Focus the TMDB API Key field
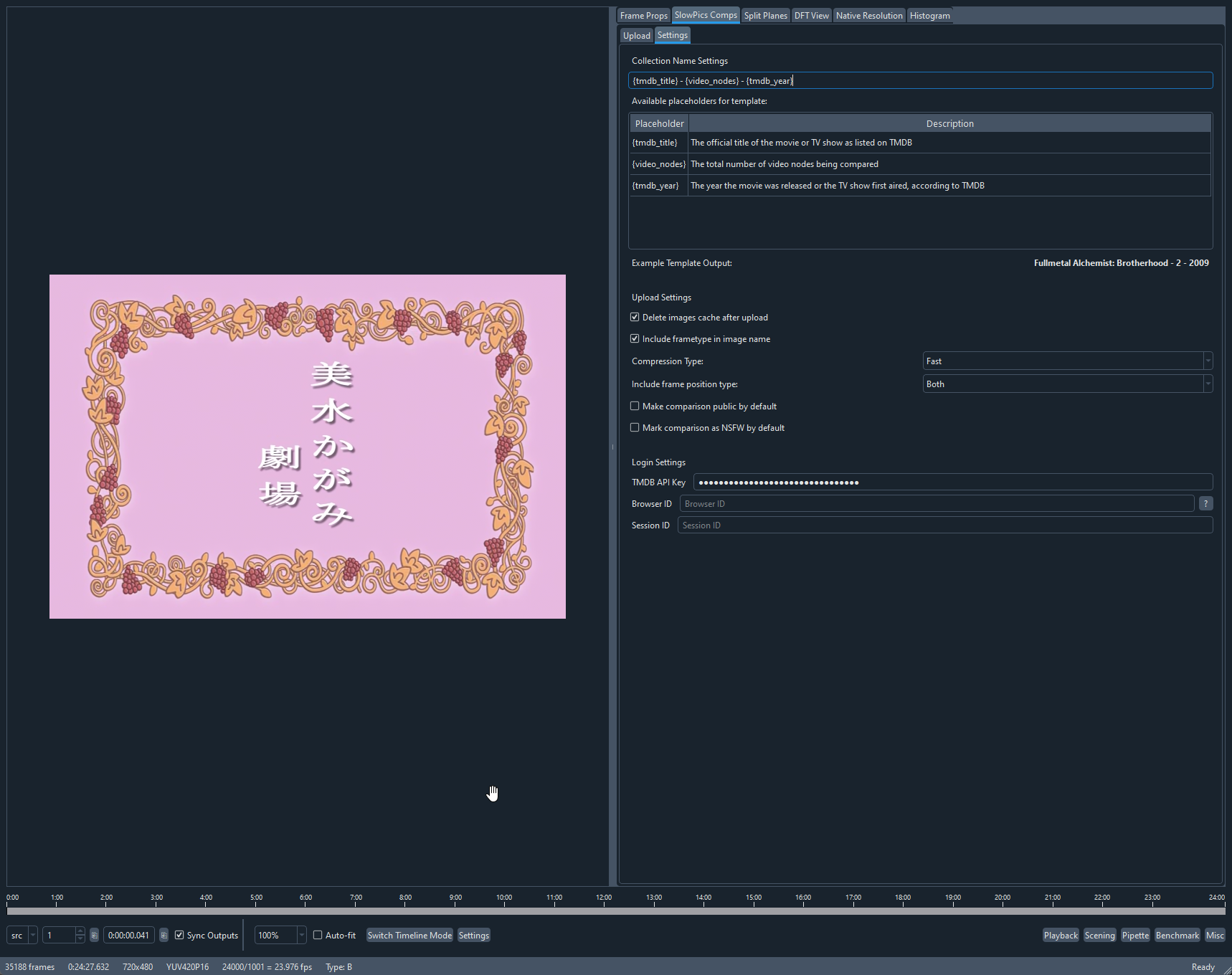Image resolution: width=1232 pixels, height=975 pixels. coord(952,482)
